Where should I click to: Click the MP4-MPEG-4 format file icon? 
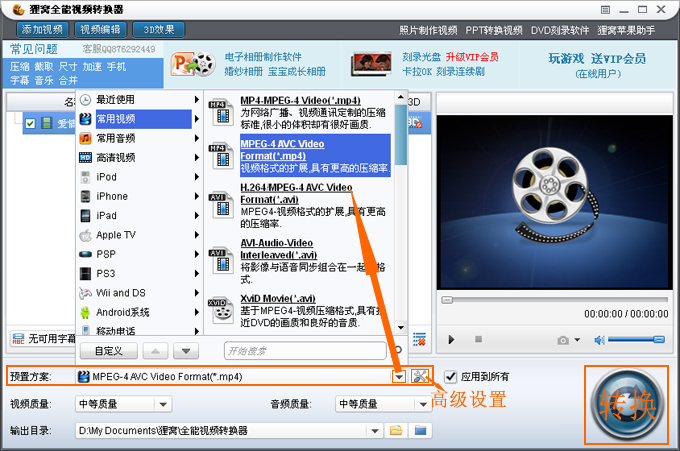point(222,112)
